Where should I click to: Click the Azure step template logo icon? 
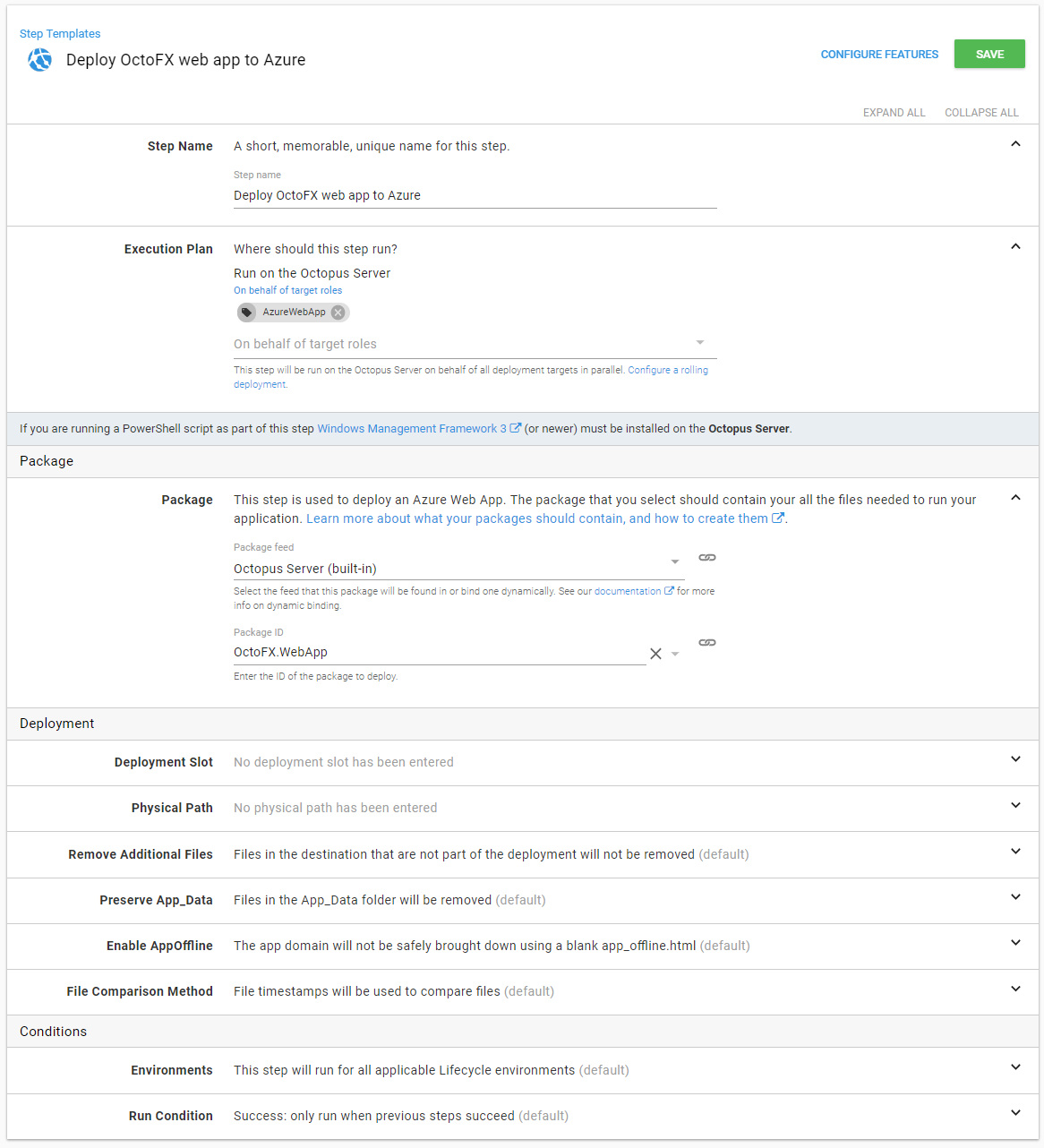tap(39, 60)
